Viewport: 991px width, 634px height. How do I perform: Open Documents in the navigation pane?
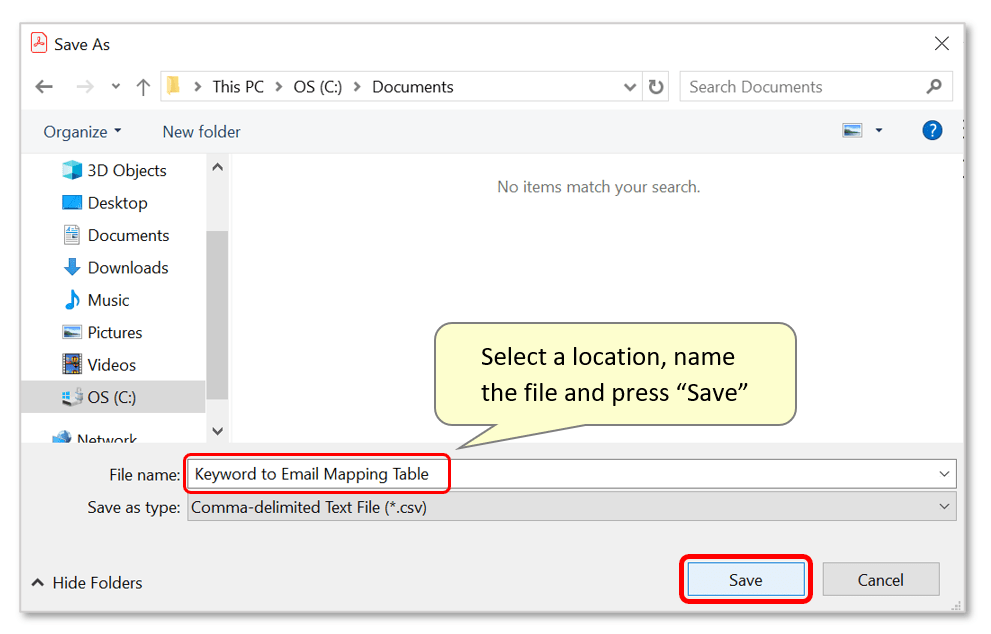(116, 235)
